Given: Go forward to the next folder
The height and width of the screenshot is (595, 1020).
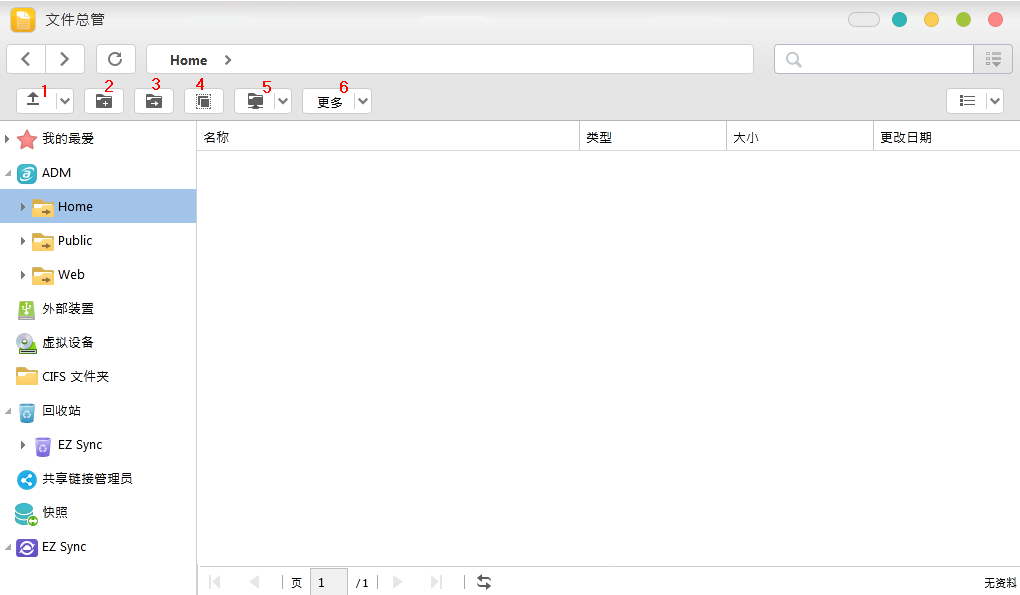Looking at the screenshot, I should [65, 59].
